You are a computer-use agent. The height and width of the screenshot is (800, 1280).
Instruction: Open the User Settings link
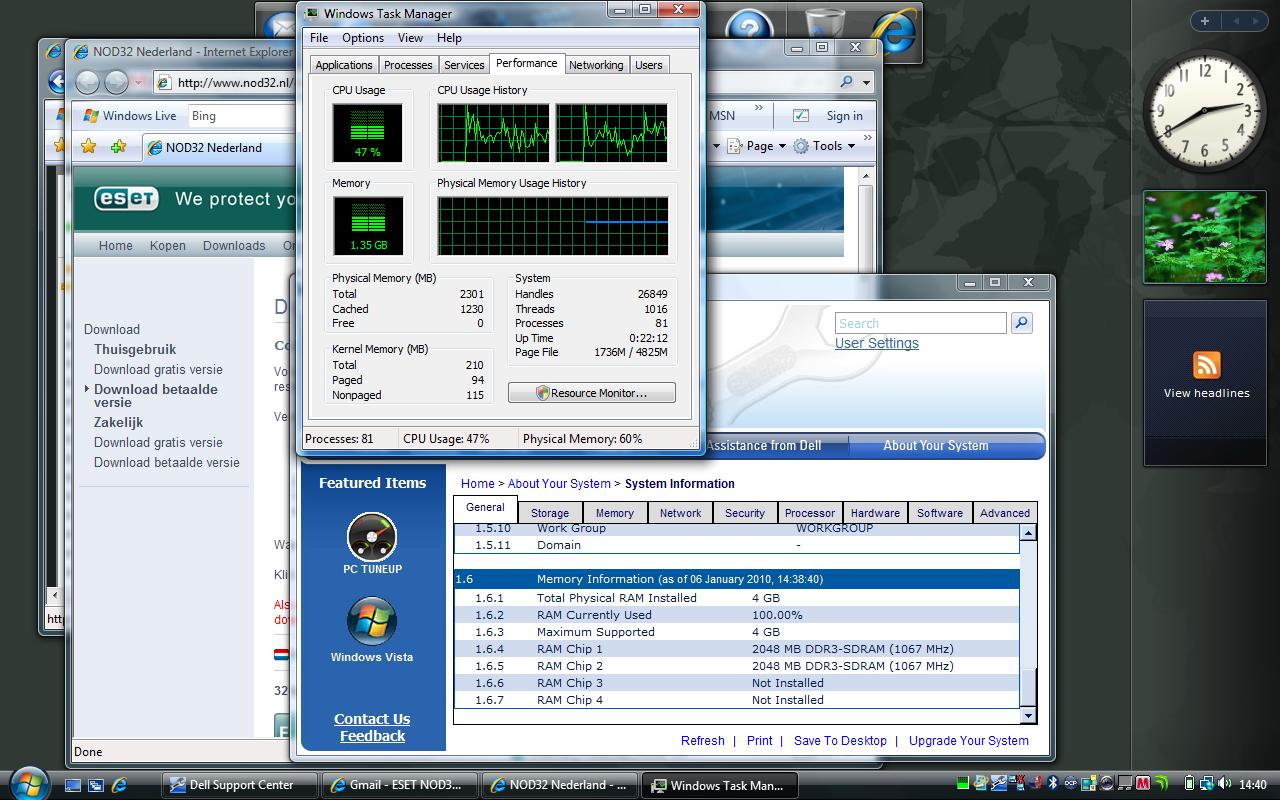point(876,343)
